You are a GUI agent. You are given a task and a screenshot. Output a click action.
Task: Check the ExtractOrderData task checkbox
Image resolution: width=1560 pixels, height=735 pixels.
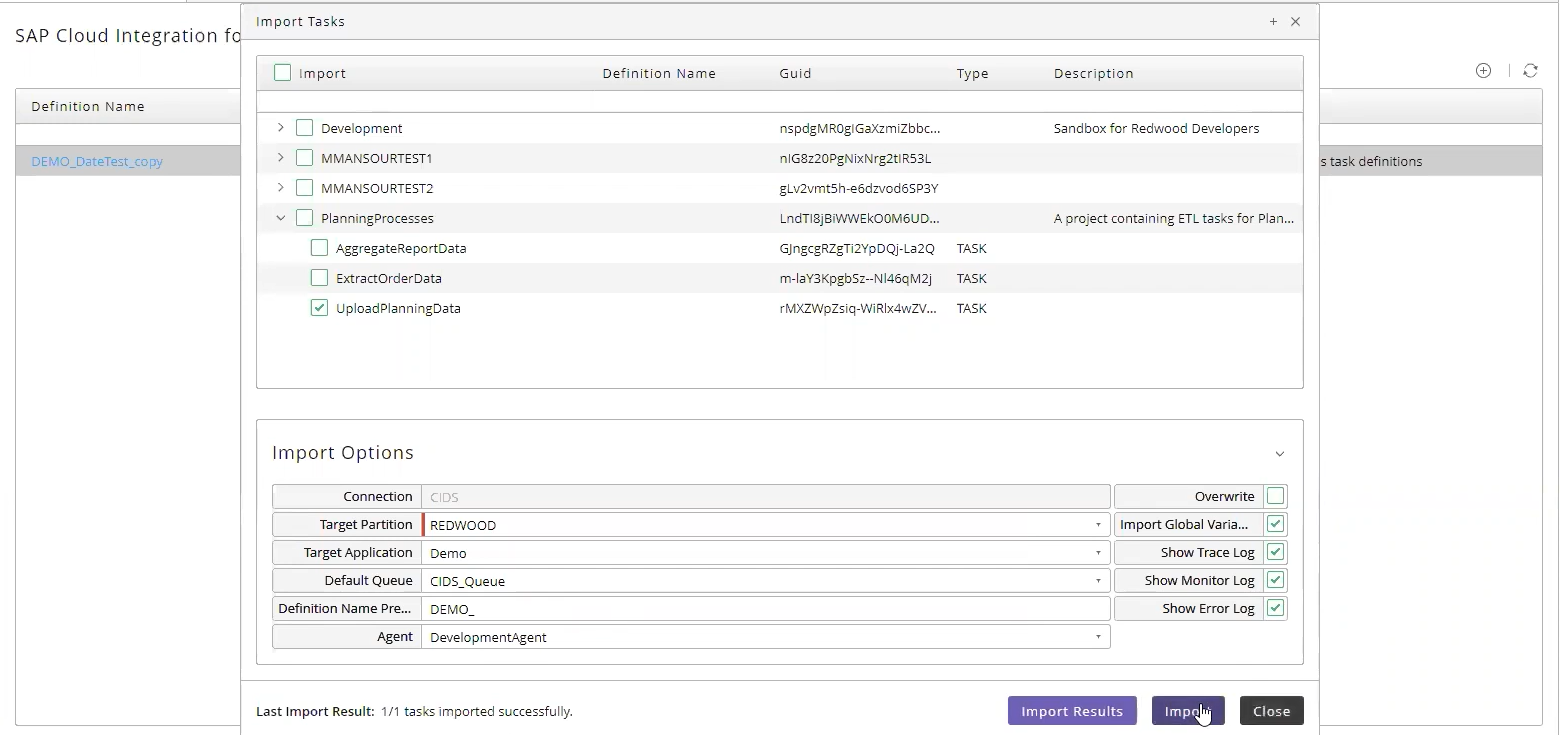click(x=319, y=278)
